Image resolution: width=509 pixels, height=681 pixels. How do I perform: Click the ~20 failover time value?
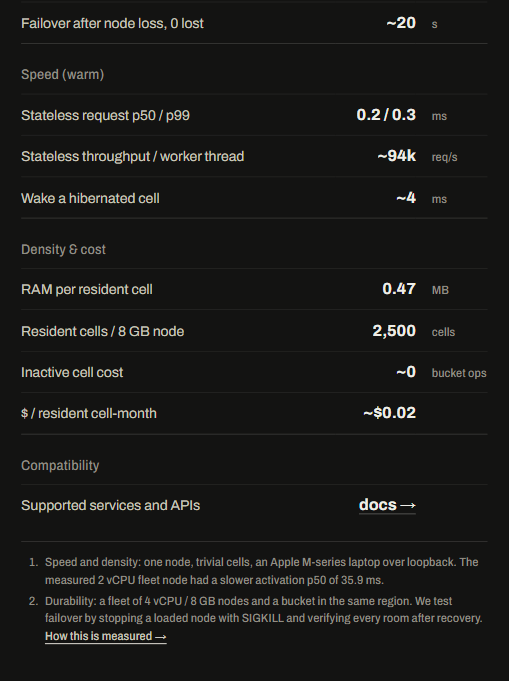401,23
